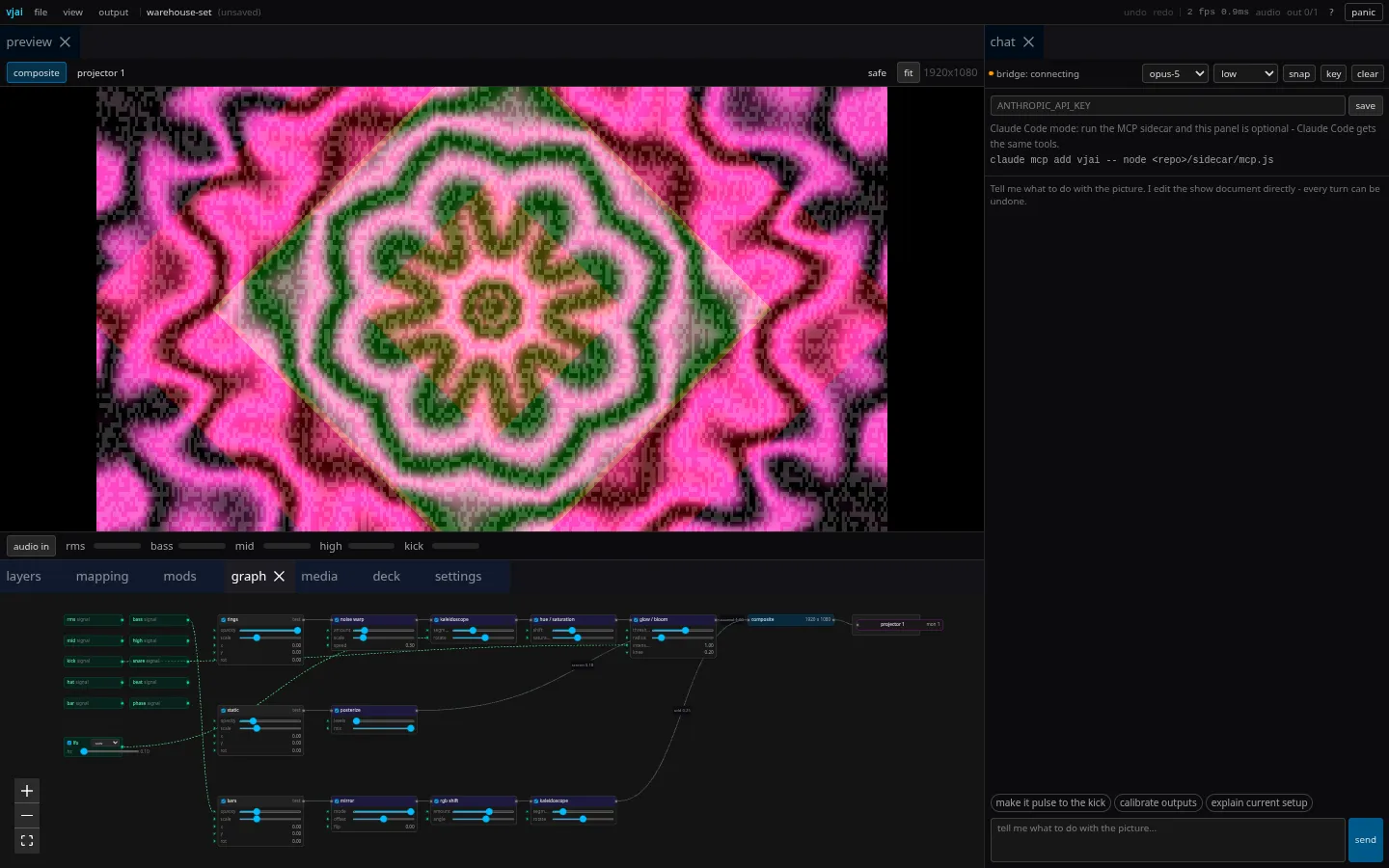Viewport: 1389px width, 868px height.
Task: Switch to the settings tab
Action: click(x=458, y=577)
